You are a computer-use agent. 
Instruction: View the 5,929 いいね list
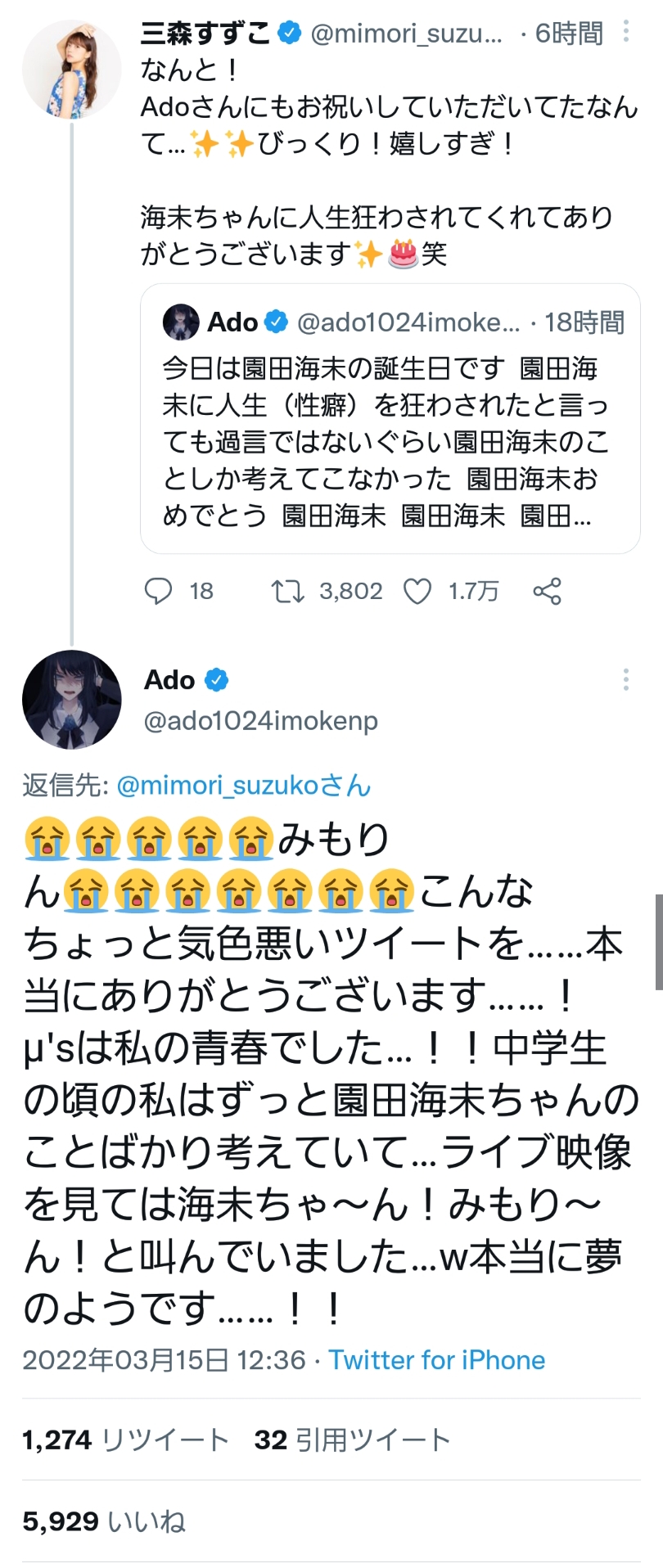point(104,1521)
